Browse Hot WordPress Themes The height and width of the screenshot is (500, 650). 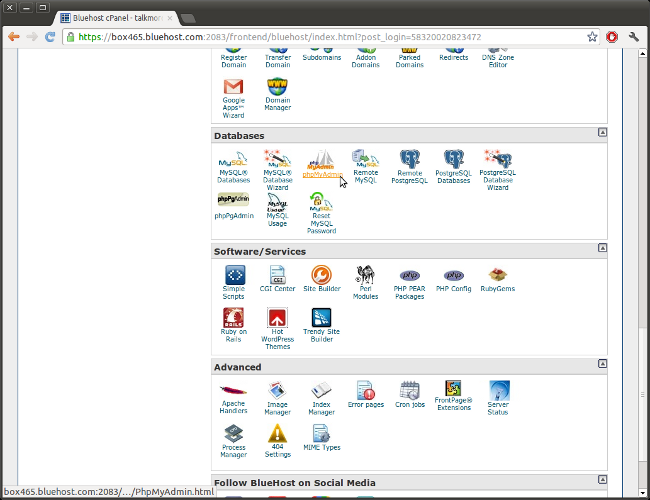point(277,329)
